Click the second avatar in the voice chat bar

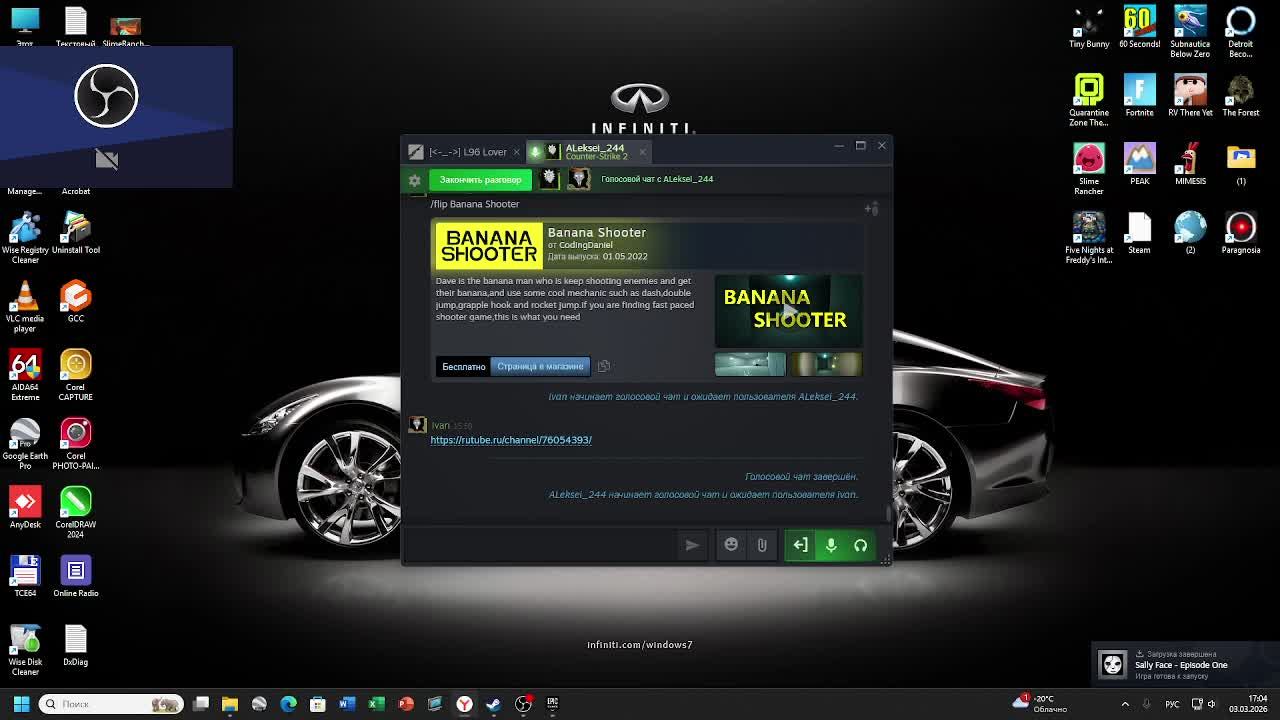[579, 179]
